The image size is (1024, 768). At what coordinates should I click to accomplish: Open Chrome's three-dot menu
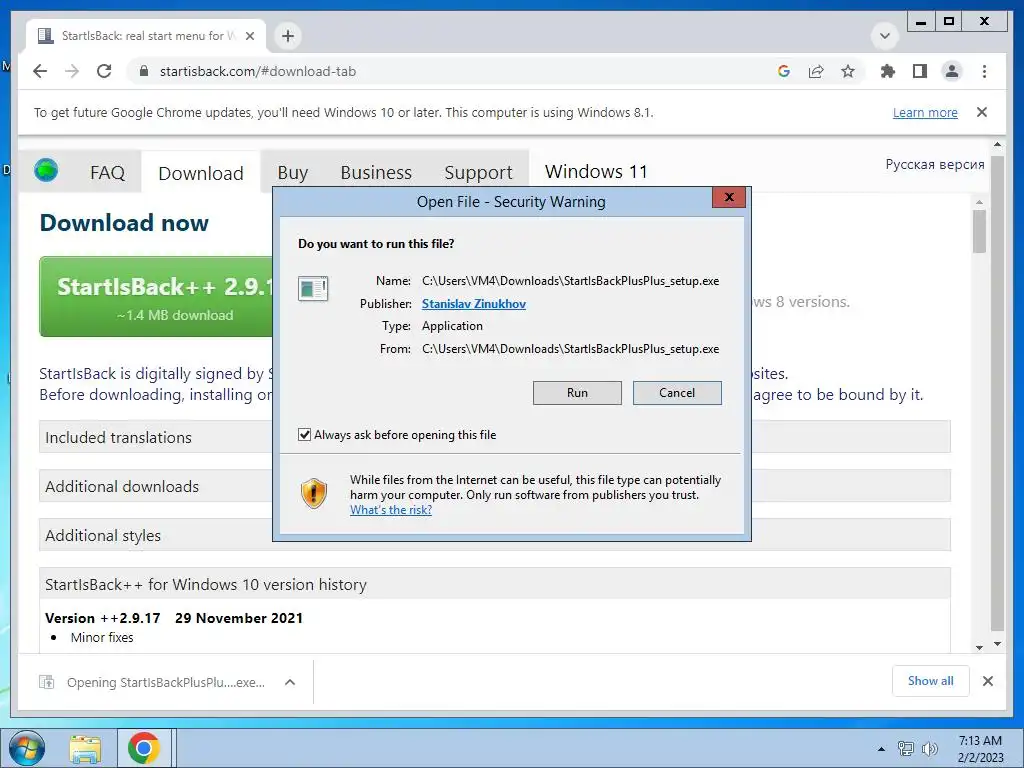[x=984, y=71]
